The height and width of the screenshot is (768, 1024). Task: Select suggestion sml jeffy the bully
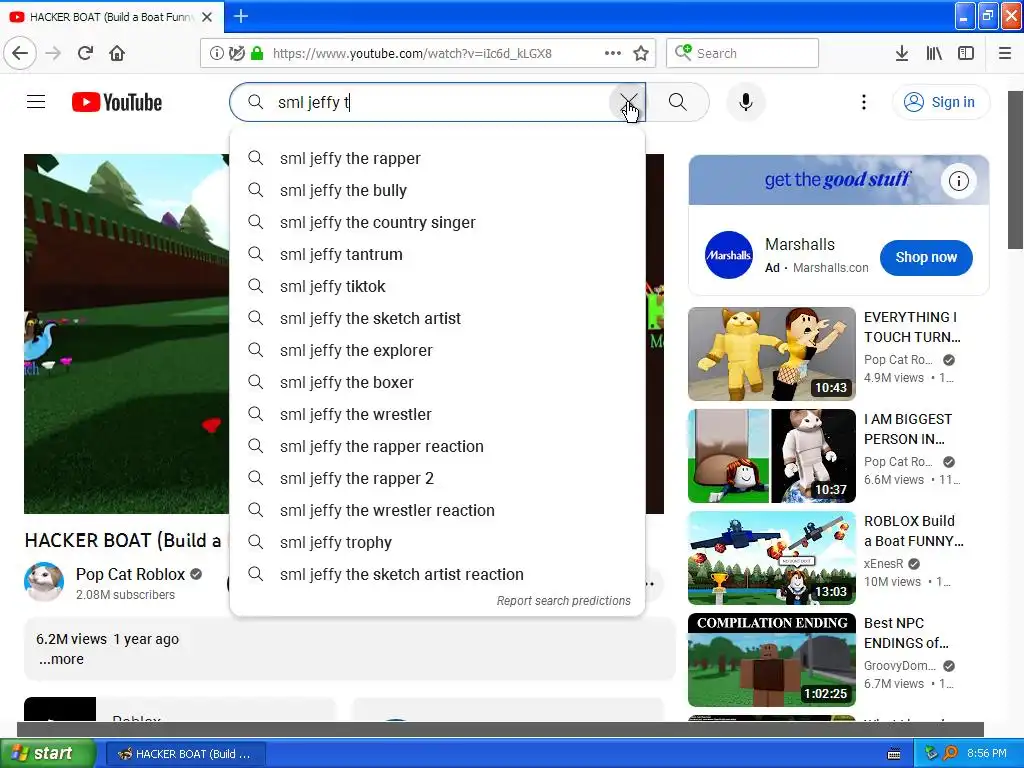438,190
